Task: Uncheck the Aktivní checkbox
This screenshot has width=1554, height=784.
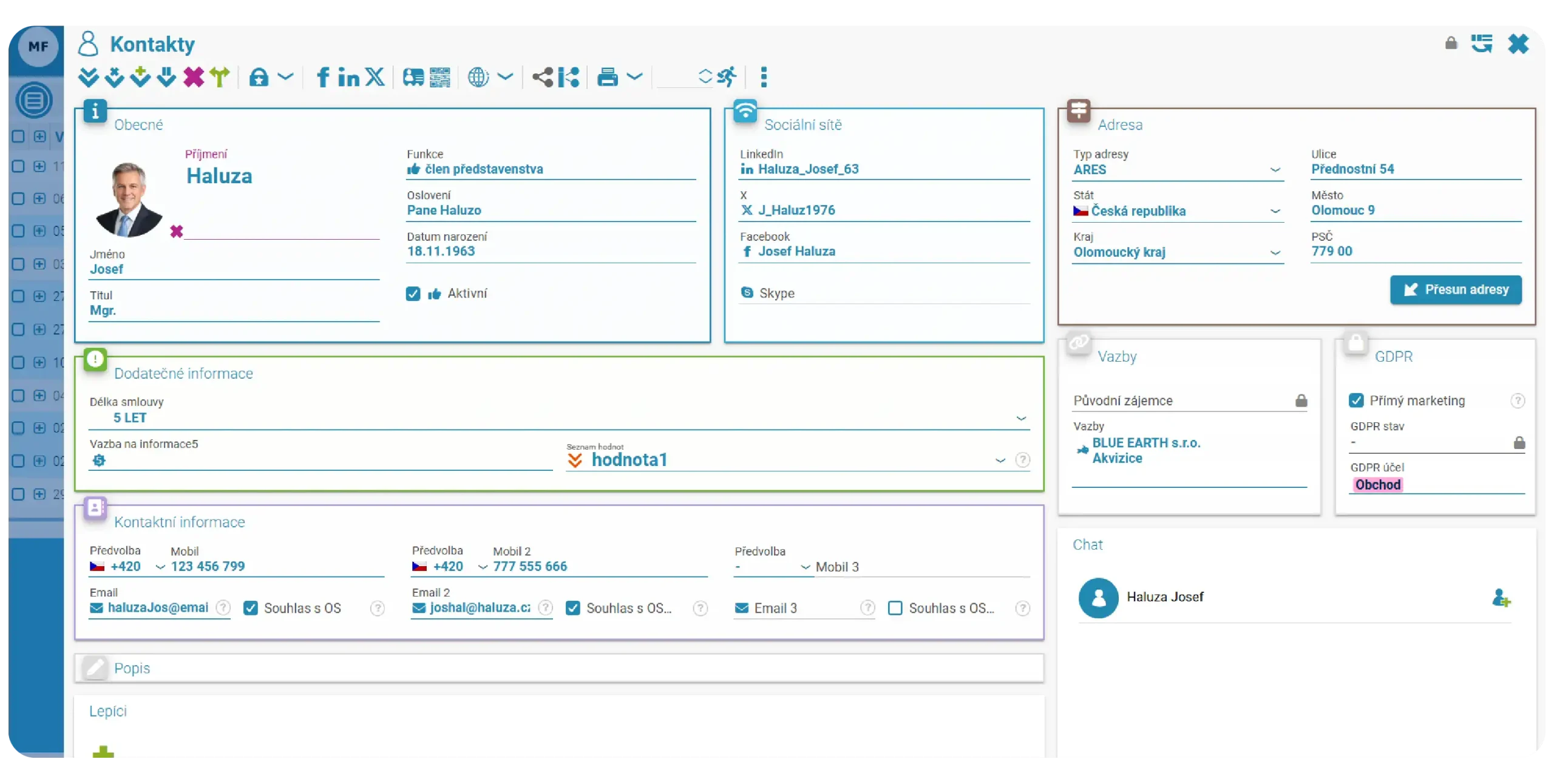Action: 413,294
